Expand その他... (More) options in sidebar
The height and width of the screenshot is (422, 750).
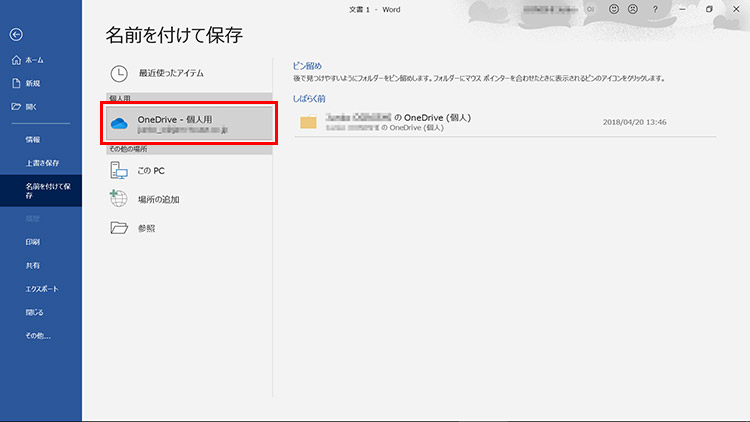point(38,335)
